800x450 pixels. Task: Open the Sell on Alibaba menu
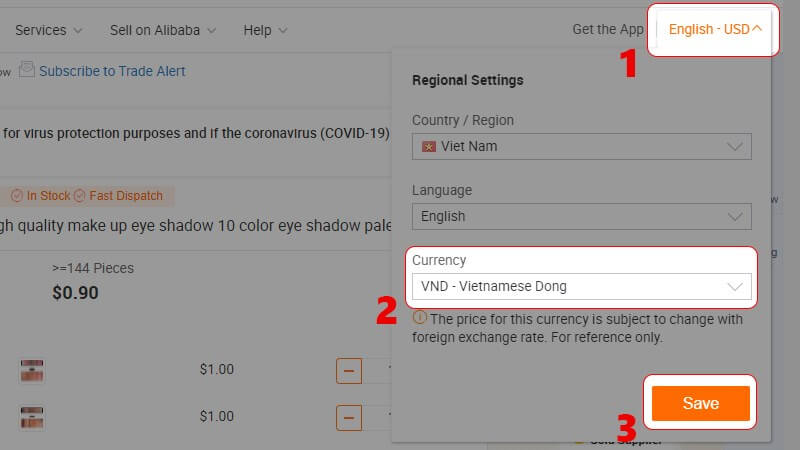163,31
